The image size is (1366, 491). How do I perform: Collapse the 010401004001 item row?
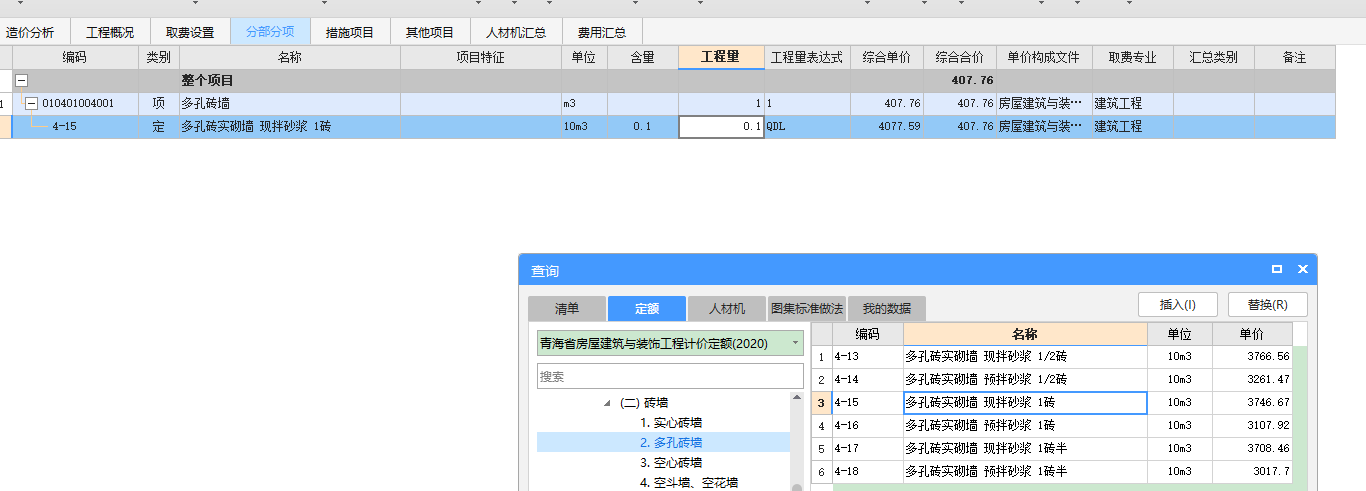tap(31, 103)
